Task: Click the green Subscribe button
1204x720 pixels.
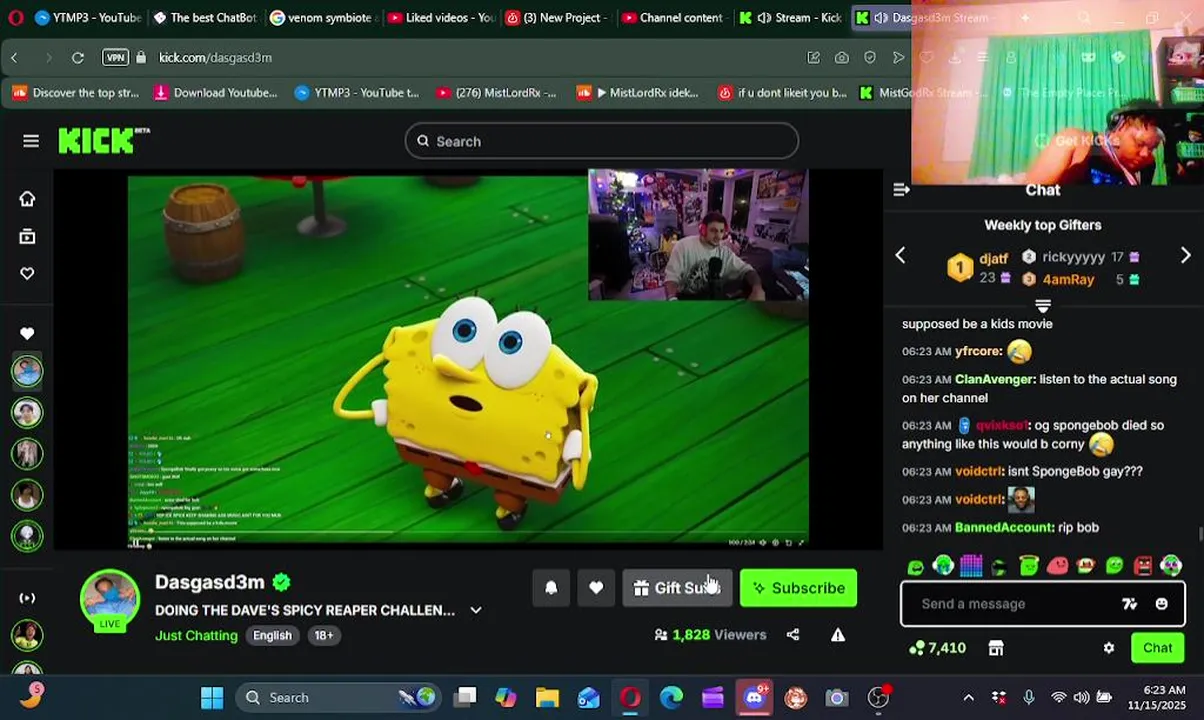Action: [x=798, y=588]
